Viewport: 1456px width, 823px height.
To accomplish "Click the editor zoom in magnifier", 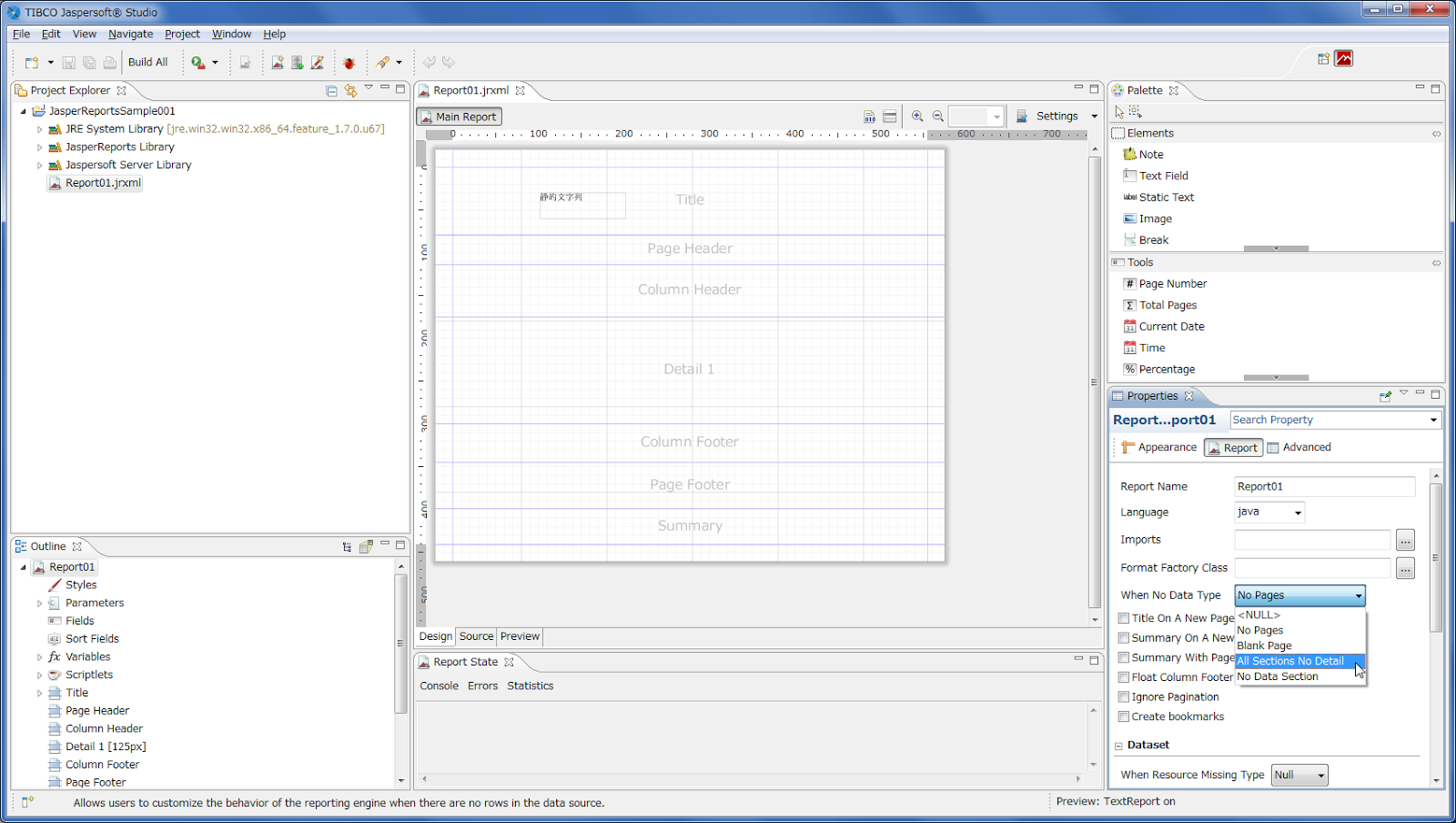I will [x=917, y=117].
